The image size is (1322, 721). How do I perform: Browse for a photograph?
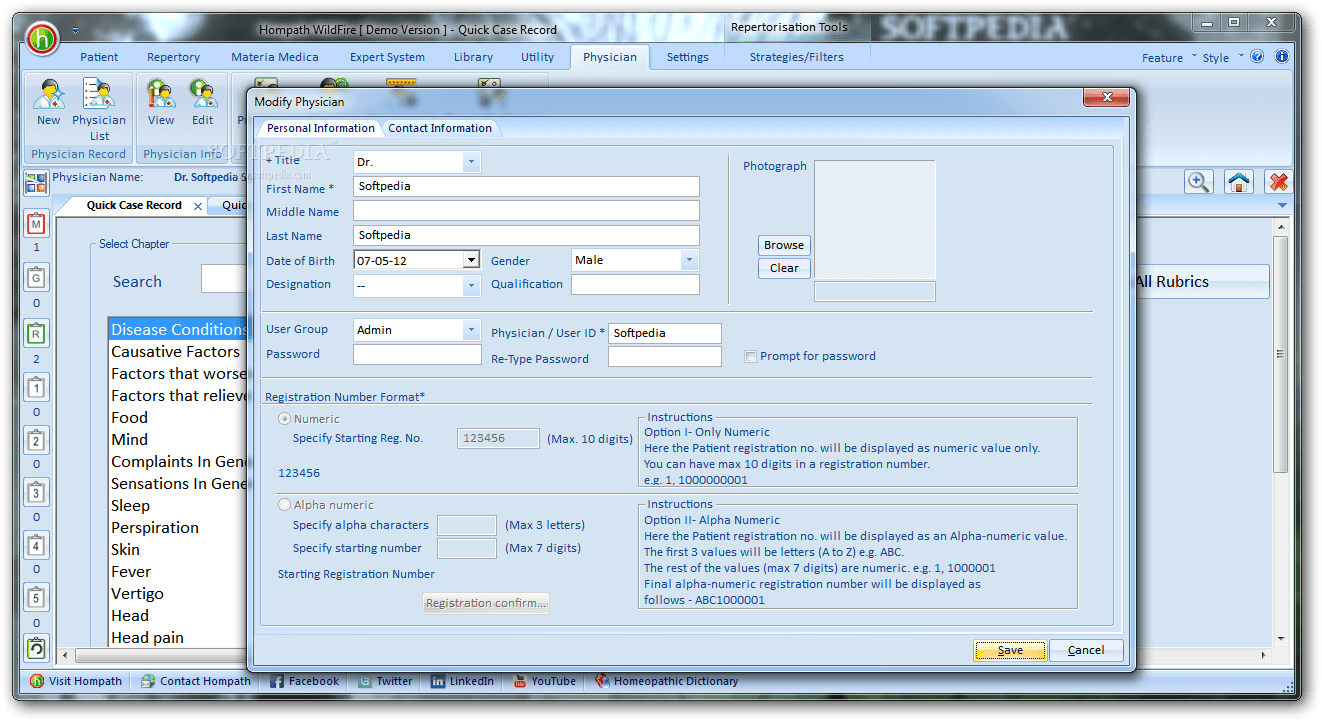784,245
